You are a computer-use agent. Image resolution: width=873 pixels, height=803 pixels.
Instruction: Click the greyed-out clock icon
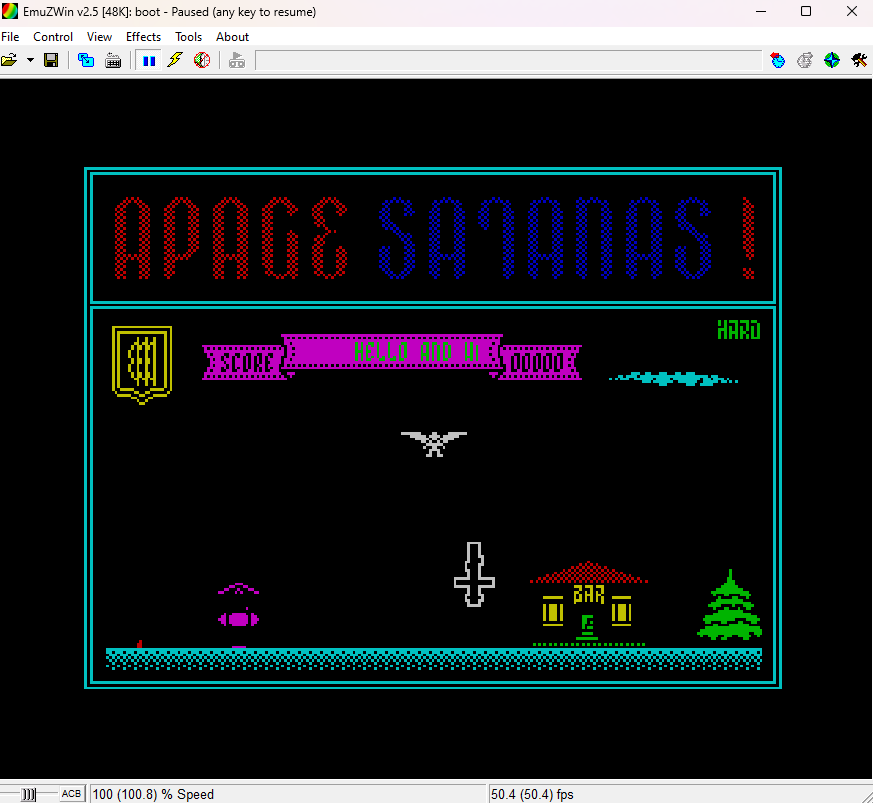805,60
